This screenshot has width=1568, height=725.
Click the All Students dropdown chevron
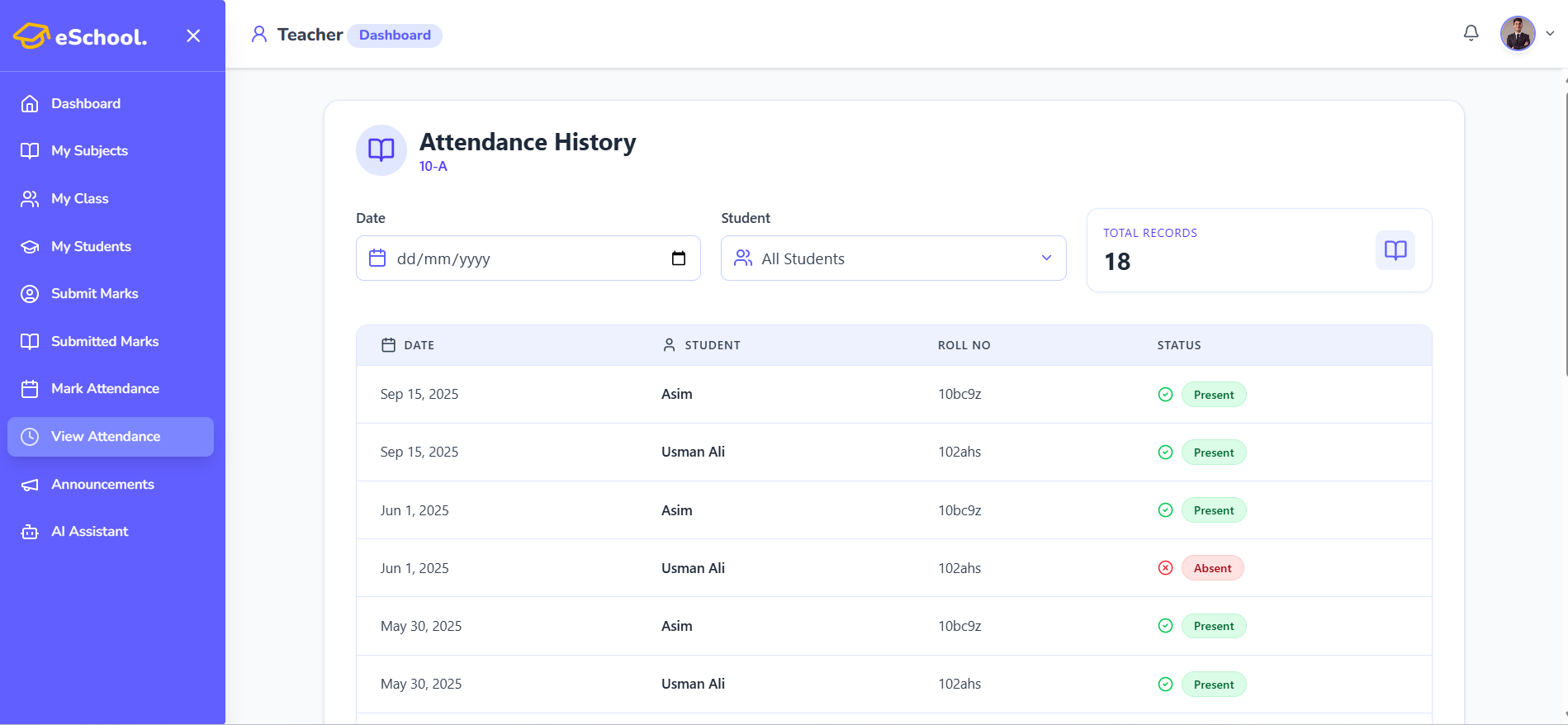pos(1046,258)
